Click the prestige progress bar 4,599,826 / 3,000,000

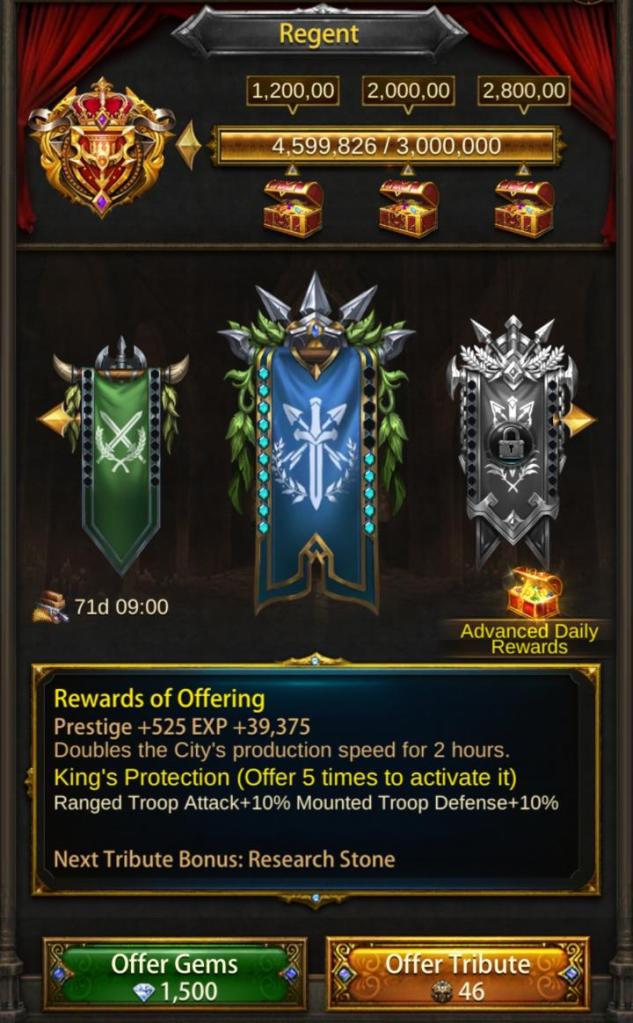pos(386,145)
